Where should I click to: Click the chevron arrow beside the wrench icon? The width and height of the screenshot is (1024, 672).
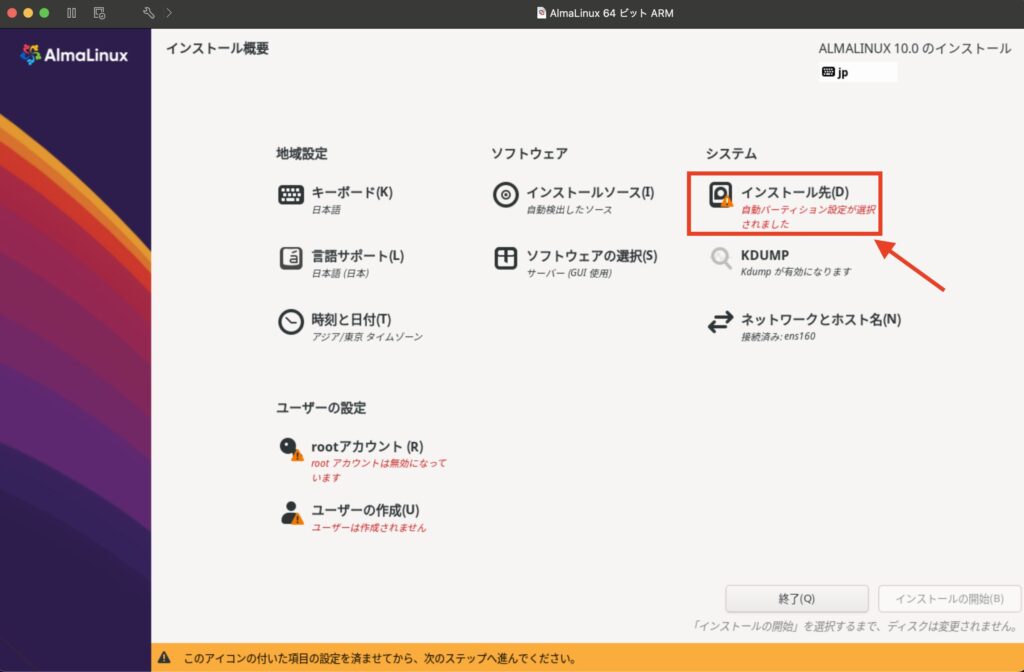point(169,13)
